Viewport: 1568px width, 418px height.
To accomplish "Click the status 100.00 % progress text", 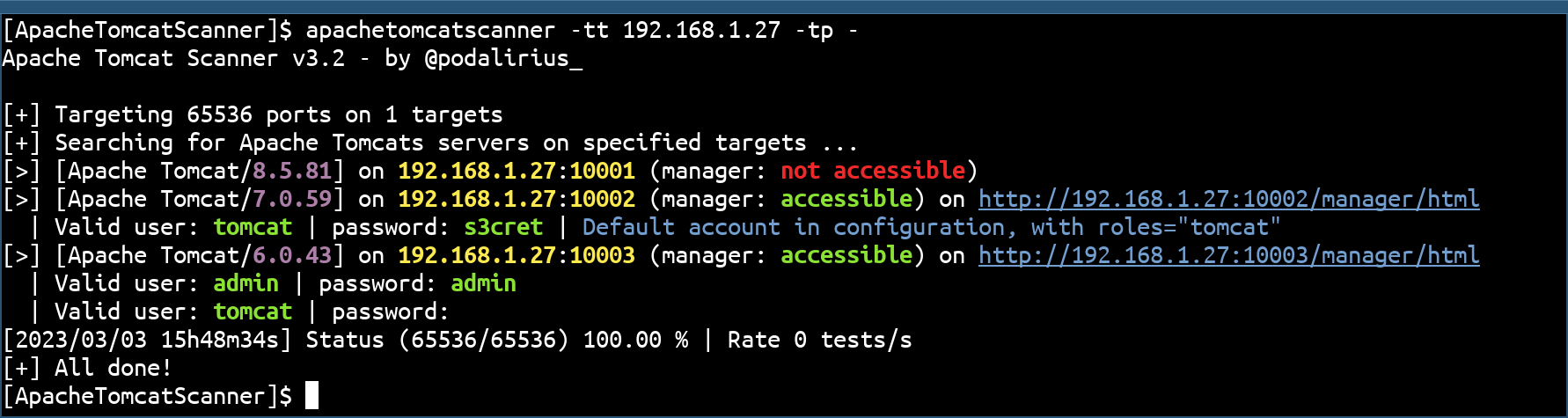I will [x=635, y=340].
